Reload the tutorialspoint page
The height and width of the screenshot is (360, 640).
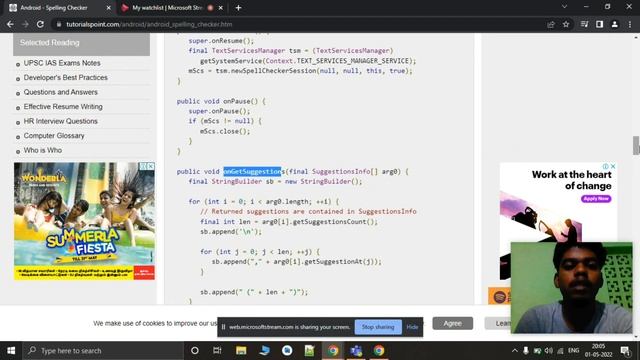pos(40,24)
